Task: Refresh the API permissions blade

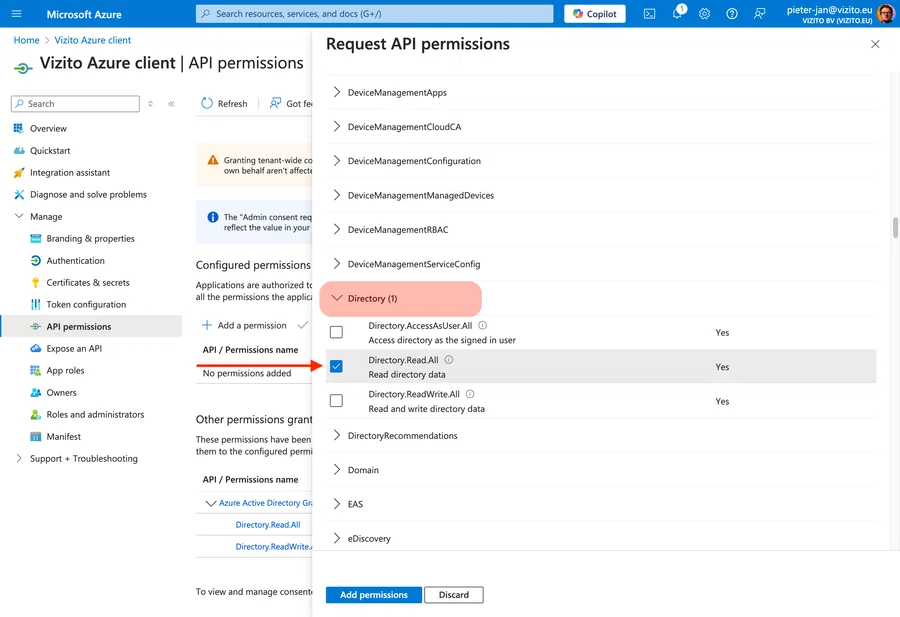Action: pos(223,103)
